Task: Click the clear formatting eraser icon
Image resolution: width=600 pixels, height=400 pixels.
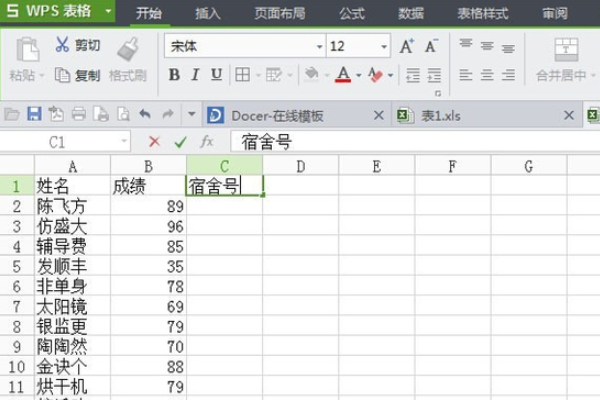Action: point(375,75)
